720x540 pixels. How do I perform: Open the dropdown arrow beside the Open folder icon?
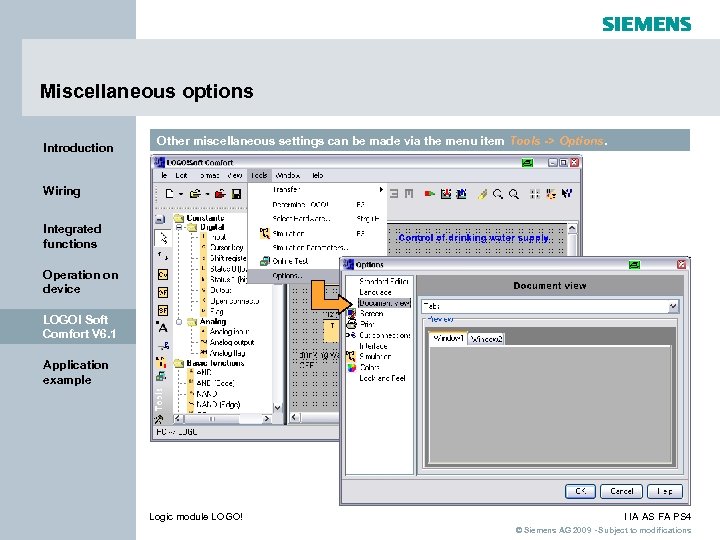click(207, 194)
